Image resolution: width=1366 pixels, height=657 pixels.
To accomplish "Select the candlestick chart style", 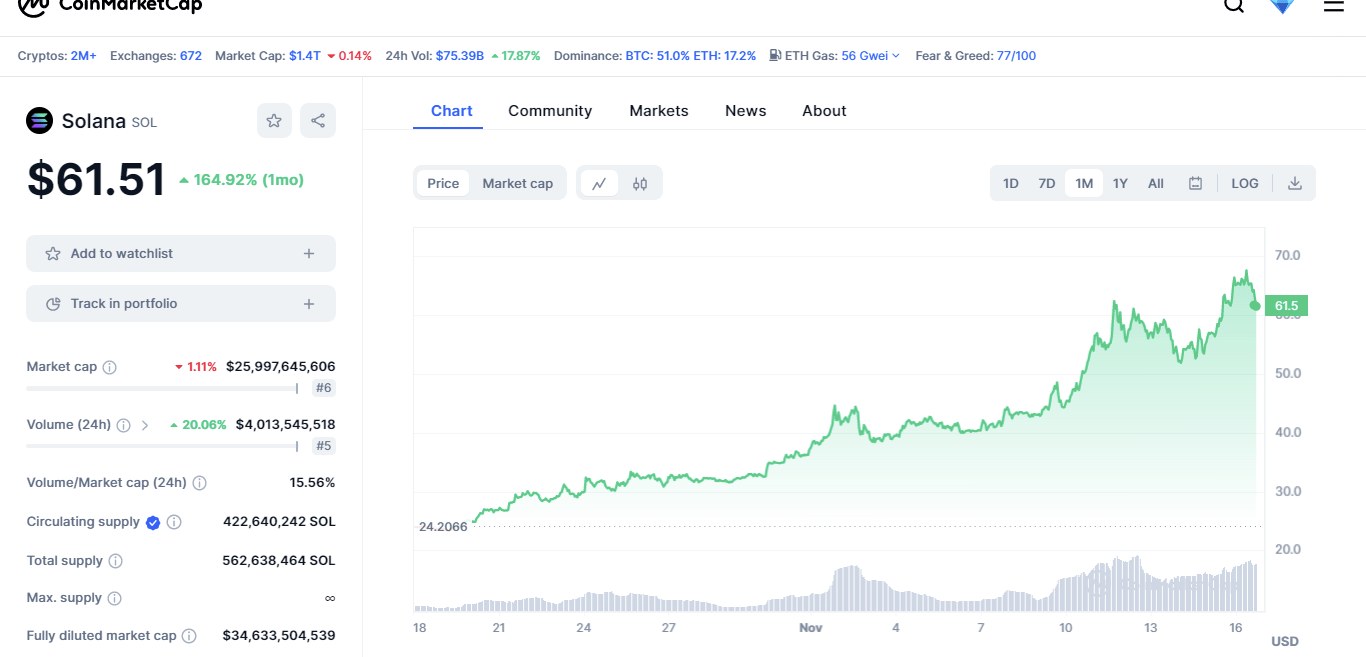I will tap(640, 183).
